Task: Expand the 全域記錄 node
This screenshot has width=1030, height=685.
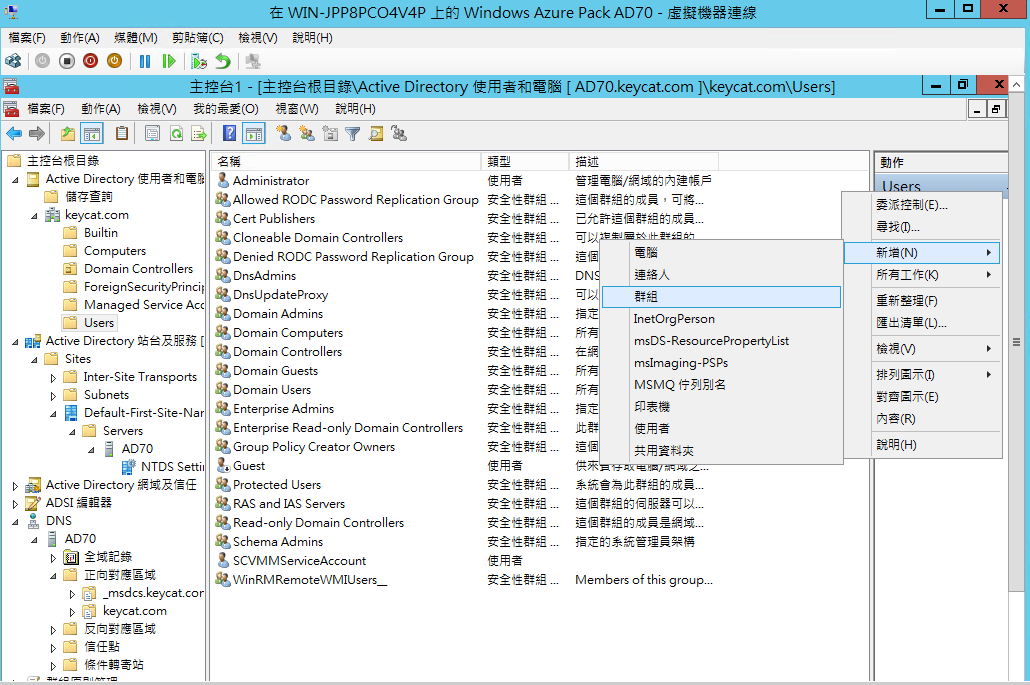Action: 53,558
